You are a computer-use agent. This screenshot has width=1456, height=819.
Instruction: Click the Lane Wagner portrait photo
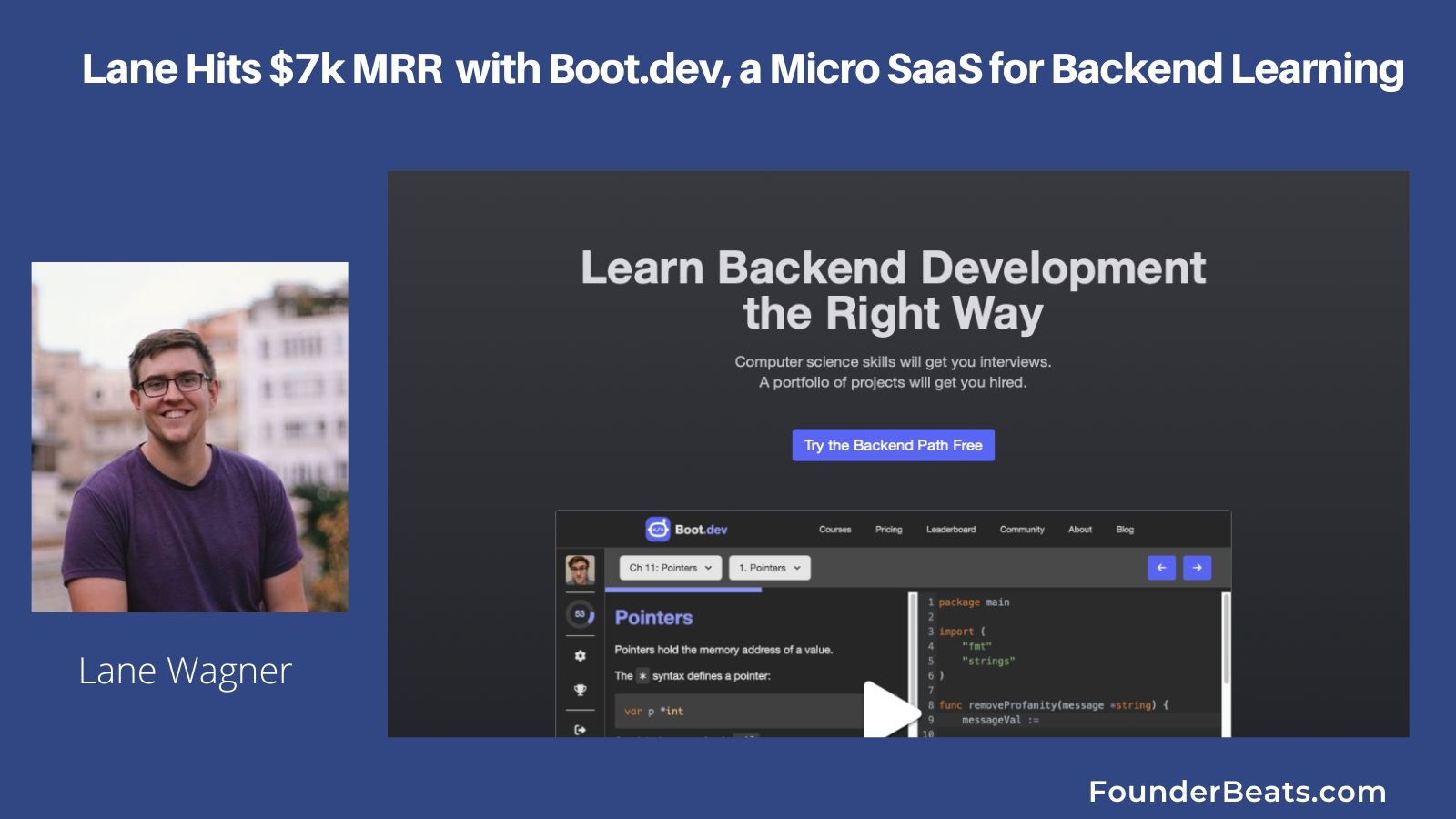tap(189, 437)
